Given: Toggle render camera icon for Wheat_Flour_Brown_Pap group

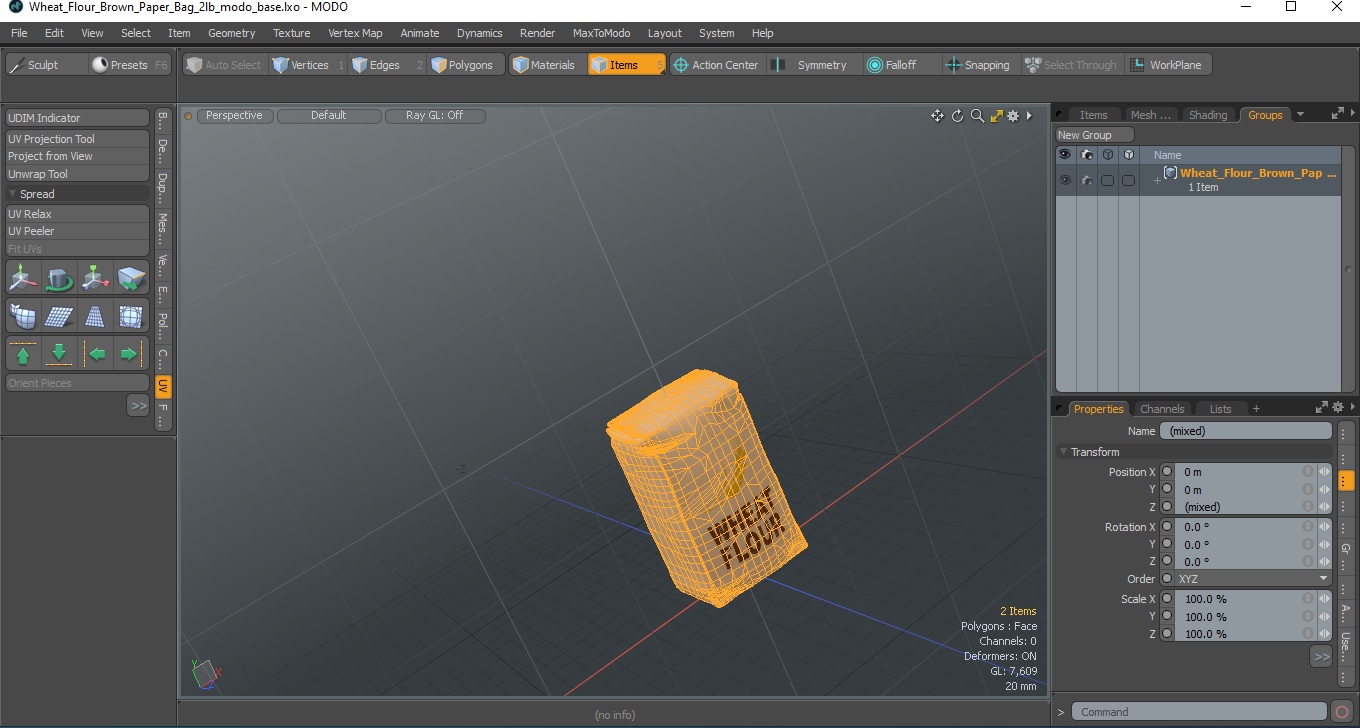Looking at the screenshot, I should pos(1086,180).
